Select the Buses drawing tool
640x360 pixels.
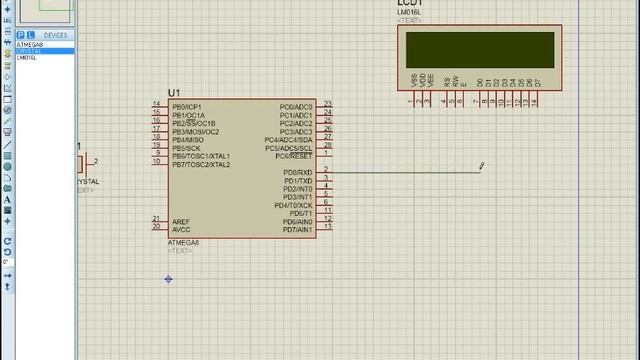coord(7,42)
